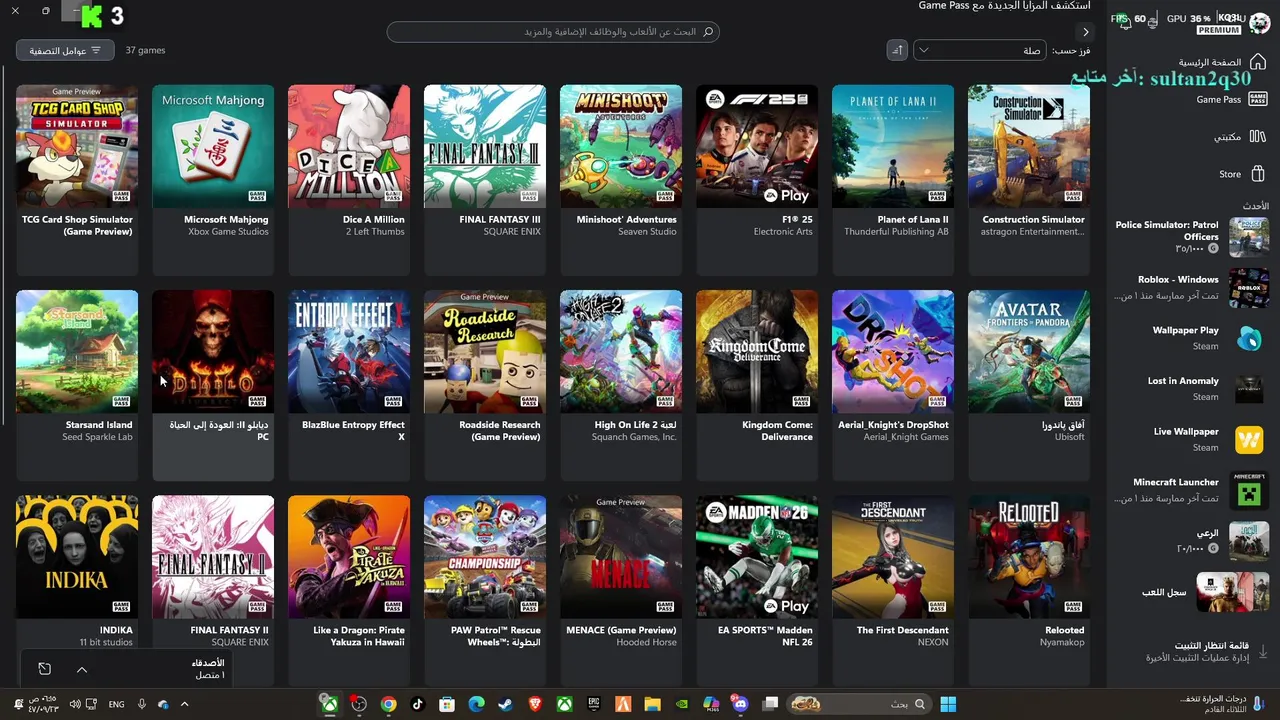Open TikTok in the taskbar
The height and width of the screenshot is (720, 1280).
pos(418,704)
